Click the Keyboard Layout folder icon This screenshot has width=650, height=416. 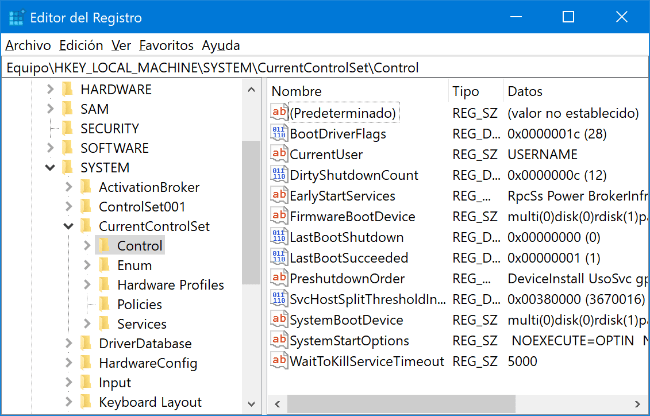[86, 402]
